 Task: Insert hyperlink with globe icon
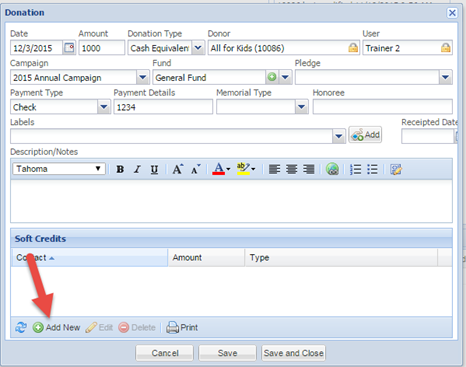point(332,169)
